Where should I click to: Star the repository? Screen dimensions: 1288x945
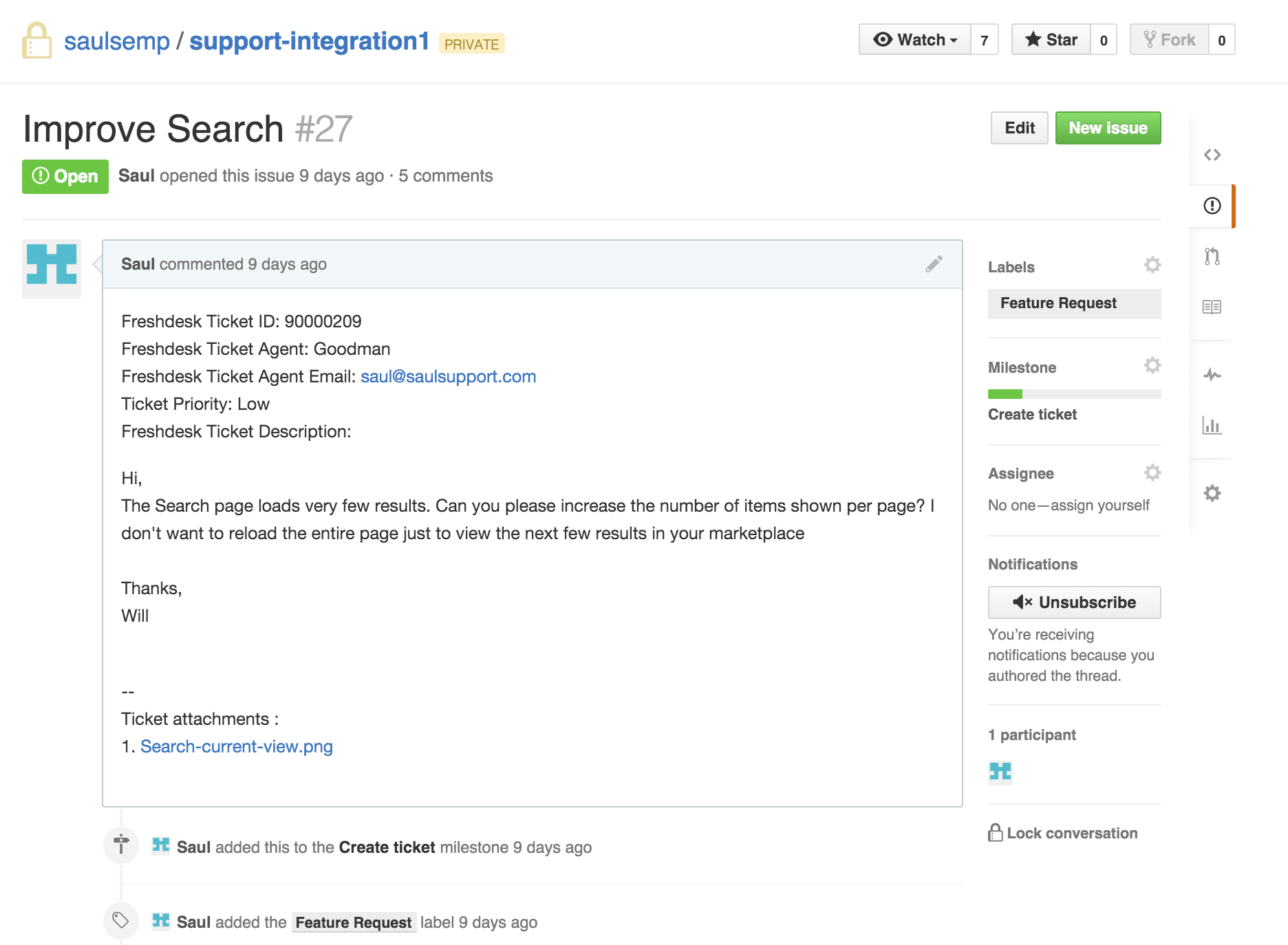(1051, 40)
